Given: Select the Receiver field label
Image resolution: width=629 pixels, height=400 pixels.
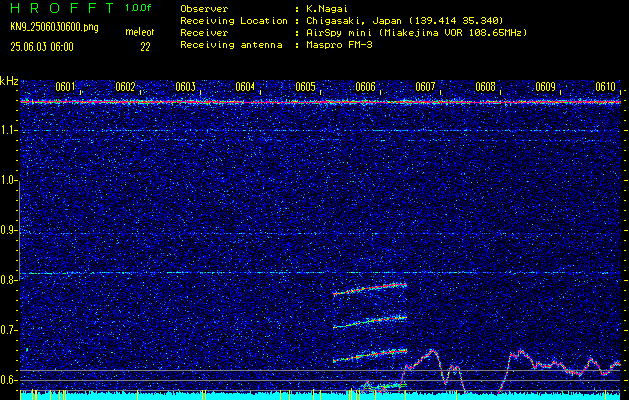Looking at the screenshot, I should [x=204, y=32].
